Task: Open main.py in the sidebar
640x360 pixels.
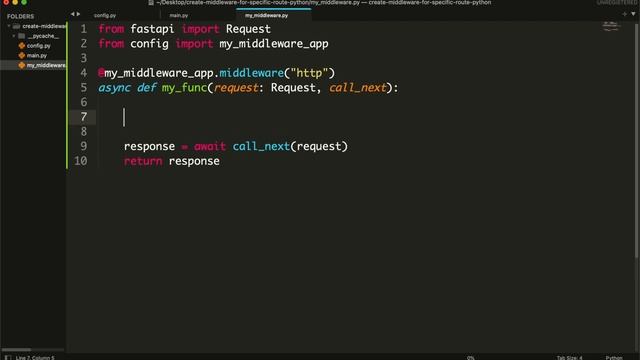Action: point(37,56)
